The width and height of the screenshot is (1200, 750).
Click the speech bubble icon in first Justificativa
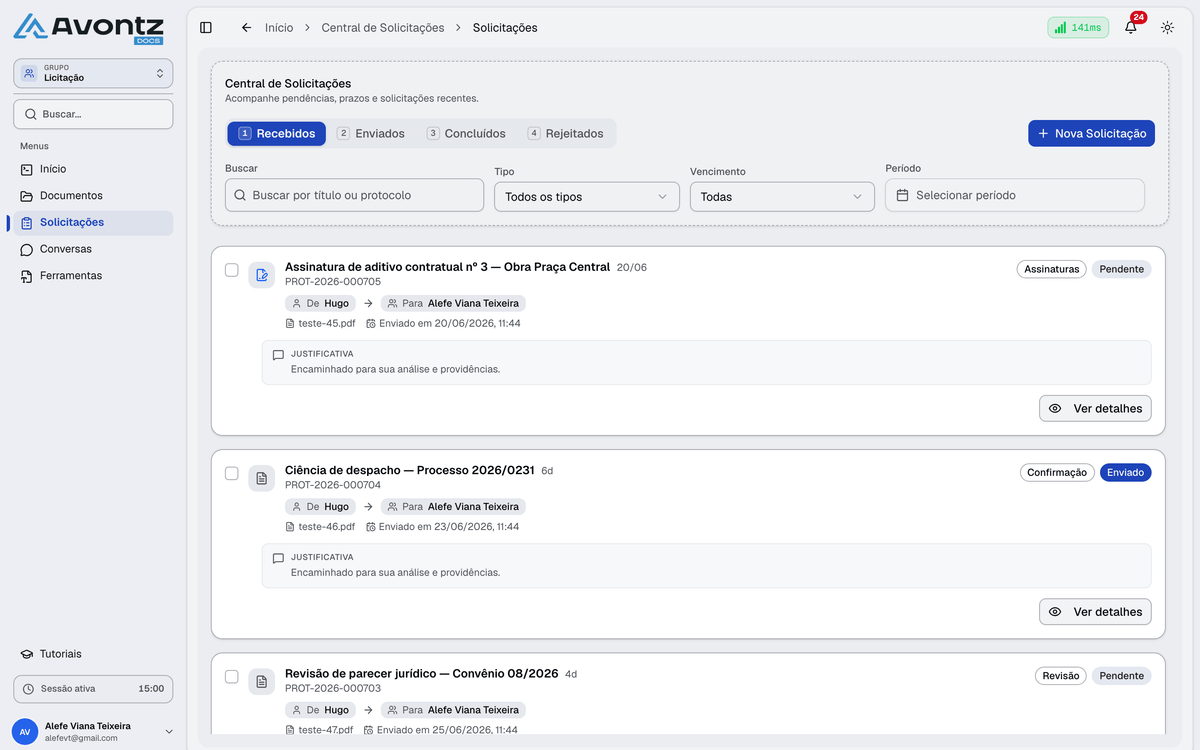click(278, 355)
